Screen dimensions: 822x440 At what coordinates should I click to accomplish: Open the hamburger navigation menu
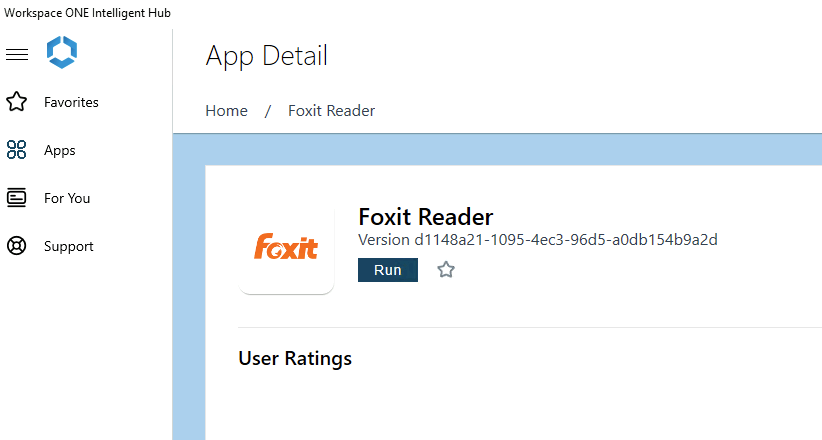click(17, 54)
